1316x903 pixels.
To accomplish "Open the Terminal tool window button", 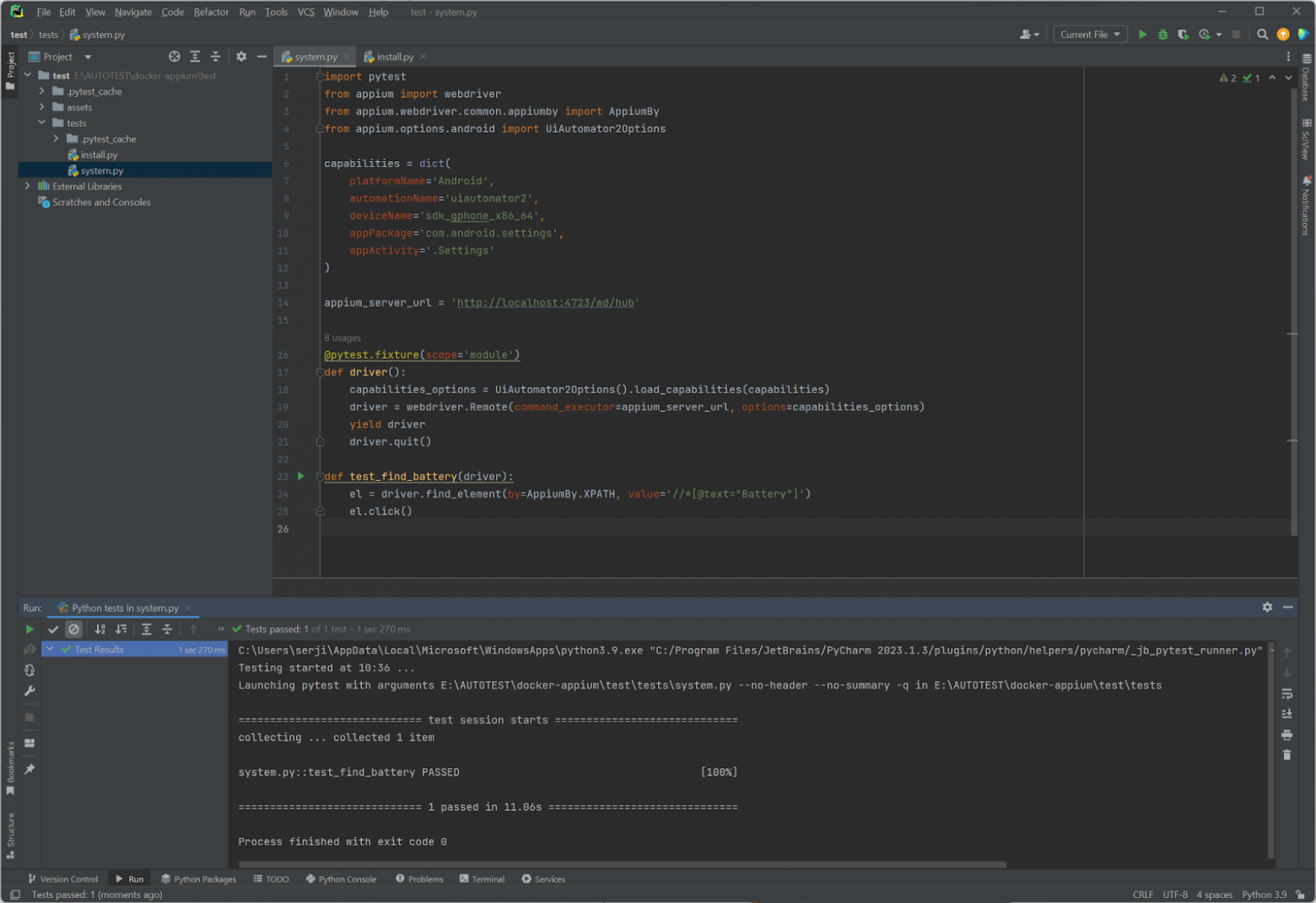I will click(482, 879).
